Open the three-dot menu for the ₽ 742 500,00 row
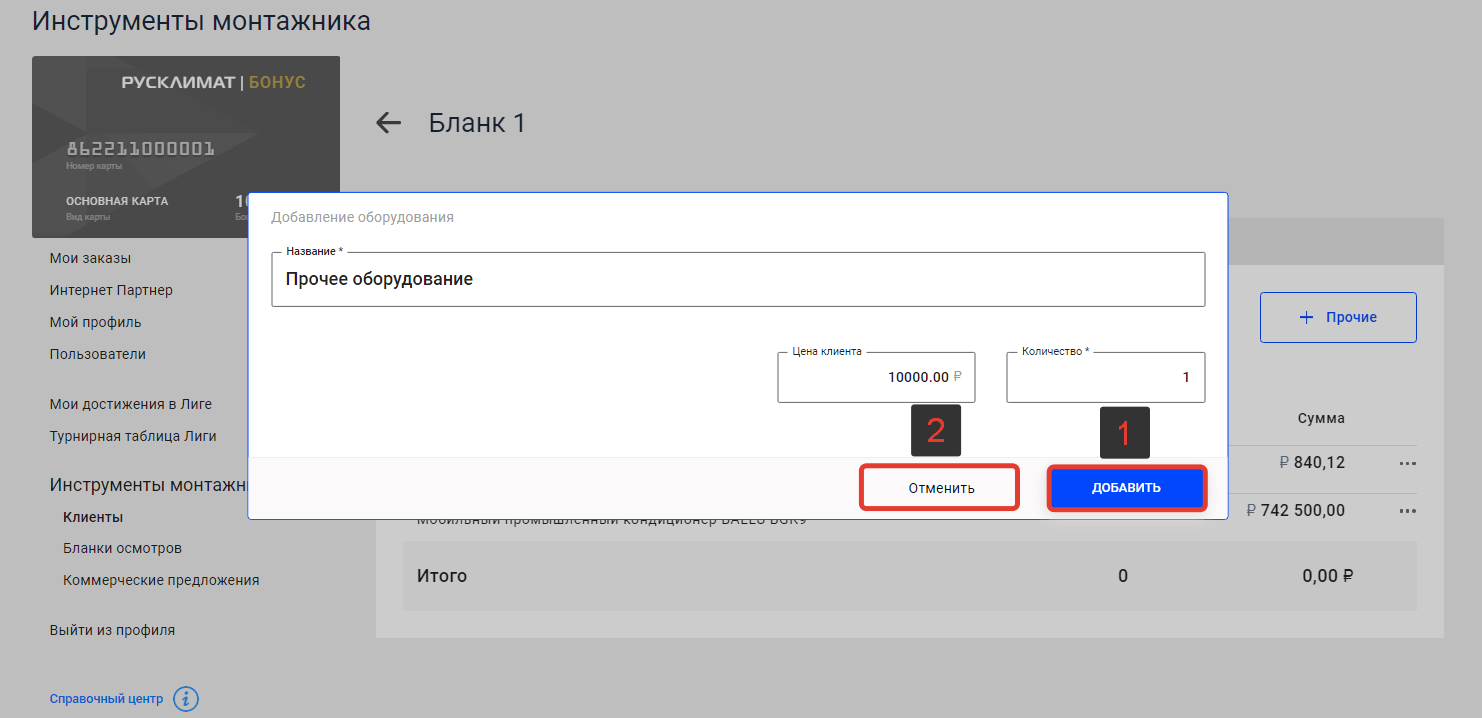Viewport: 1482px width, 718px height. [1408, 511]
